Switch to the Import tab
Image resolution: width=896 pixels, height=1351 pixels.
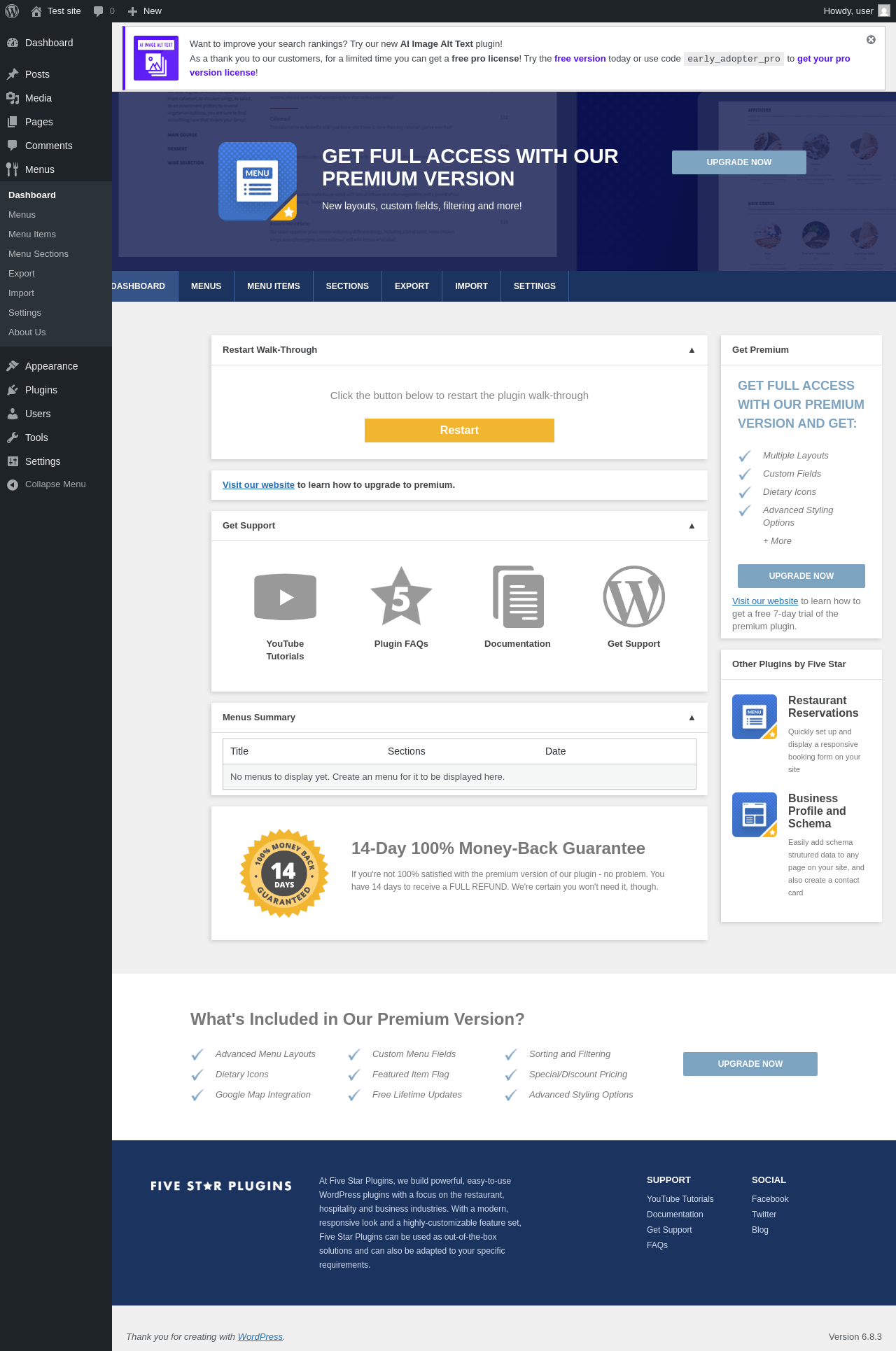(471, 286)
